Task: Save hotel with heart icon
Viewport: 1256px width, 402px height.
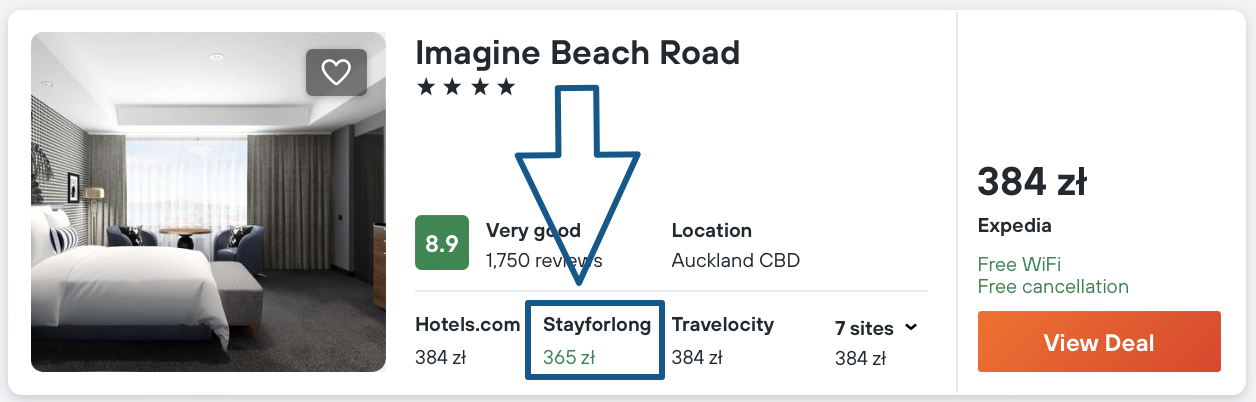Action: click(336, 72)
